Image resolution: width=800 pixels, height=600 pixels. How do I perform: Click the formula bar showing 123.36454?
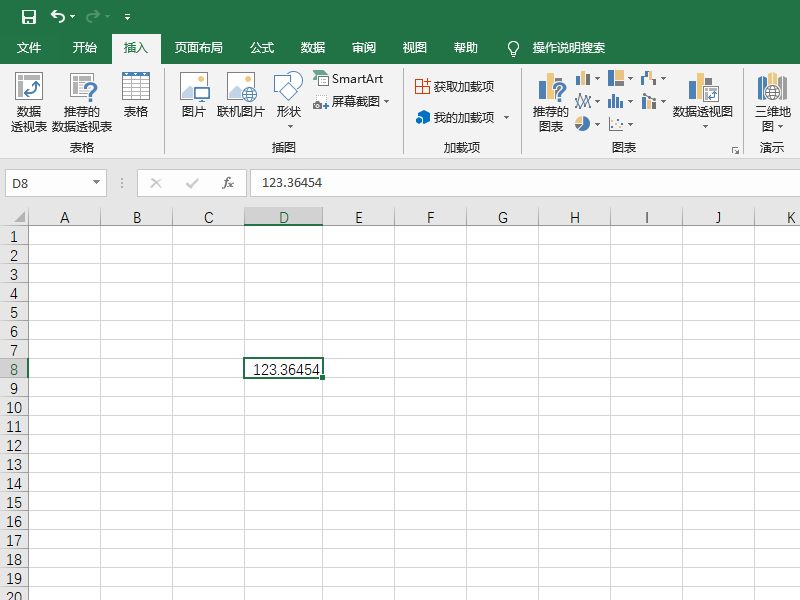[x=525, y=183]
